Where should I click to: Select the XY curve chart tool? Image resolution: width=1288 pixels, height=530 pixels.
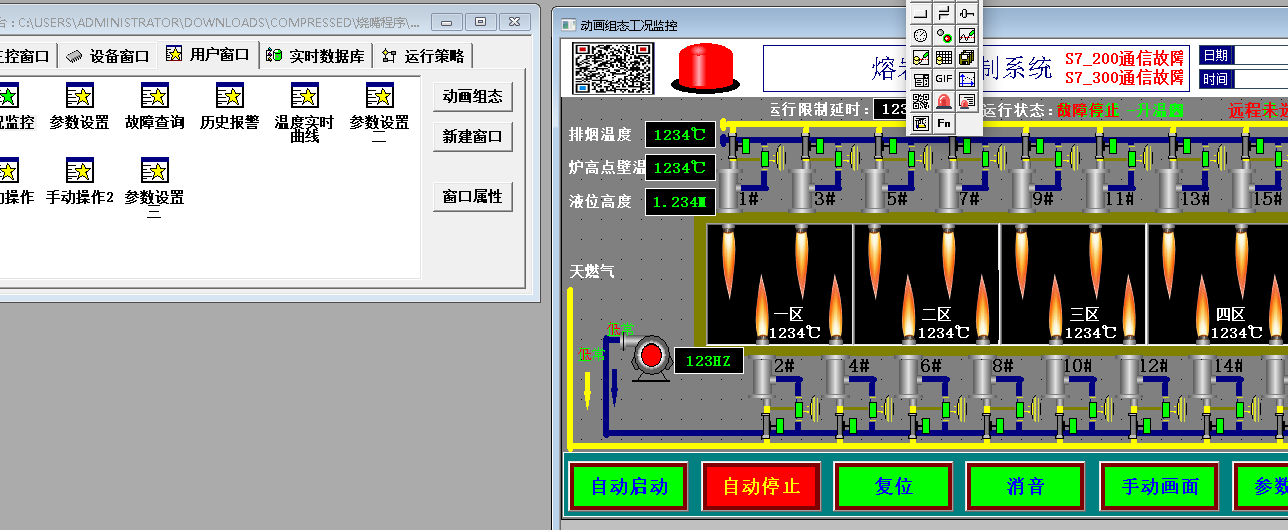point(967,79)
